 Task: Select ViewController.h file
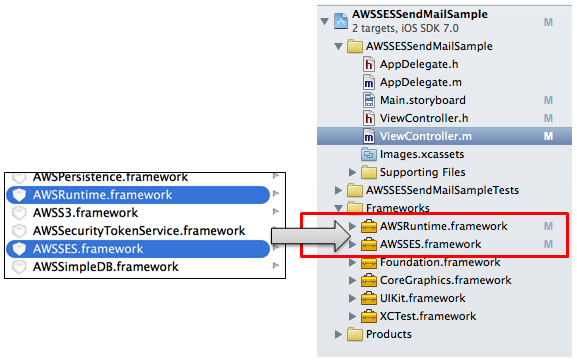click(x=424, y=118)
